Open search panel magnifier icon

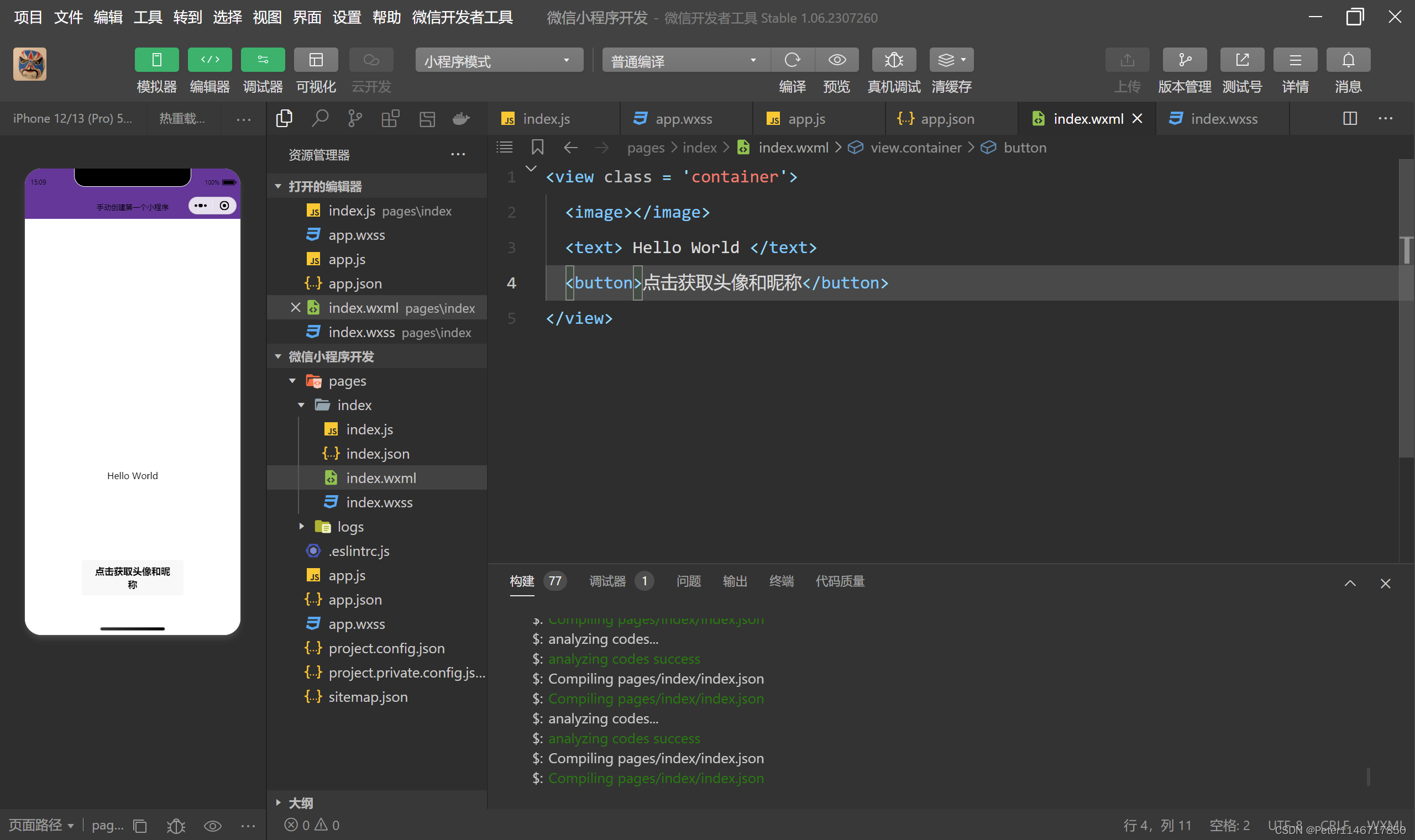point(320,119)
